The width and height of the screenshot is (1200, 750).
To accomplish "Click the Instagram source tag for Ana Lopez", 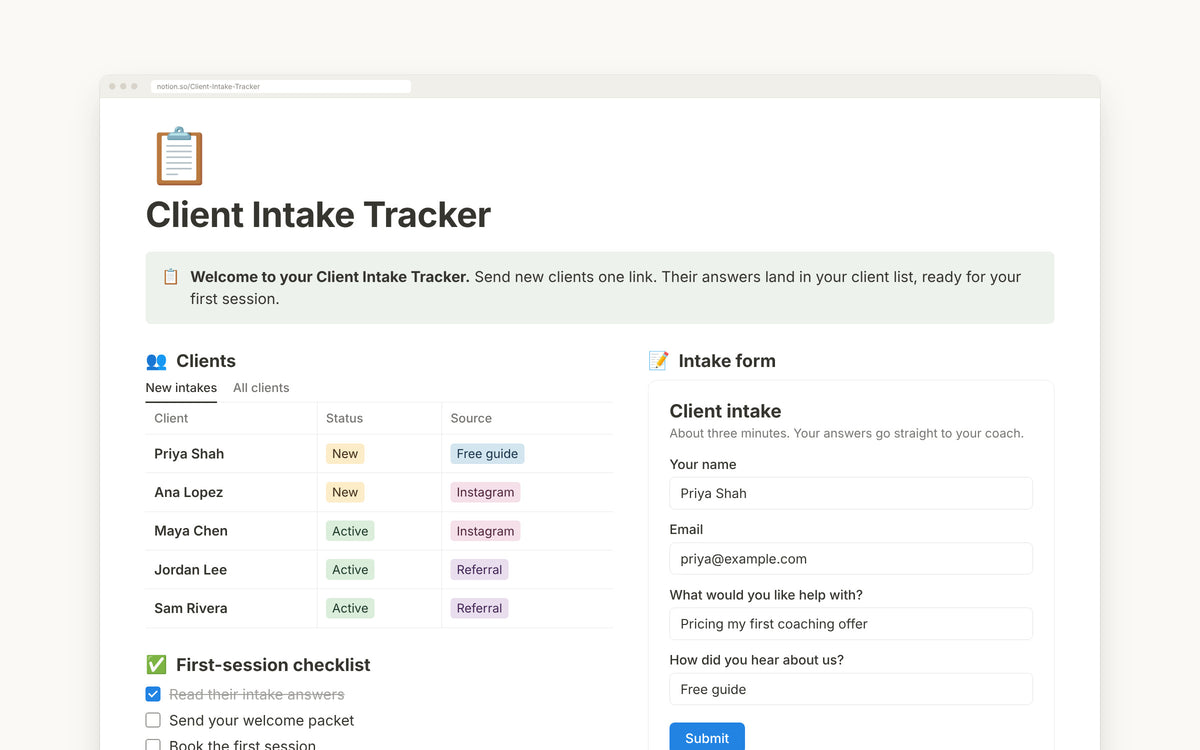I will pyautogui.click(x=485, y=492).
